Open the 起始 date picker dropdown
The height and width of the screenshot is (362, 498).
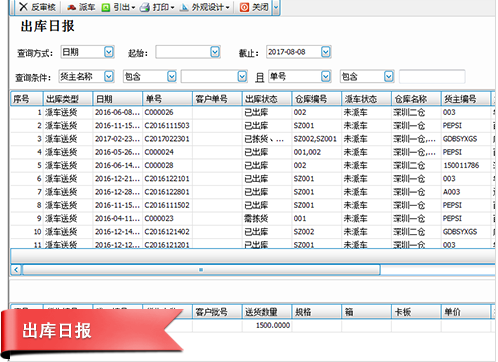tap(215, 52)
